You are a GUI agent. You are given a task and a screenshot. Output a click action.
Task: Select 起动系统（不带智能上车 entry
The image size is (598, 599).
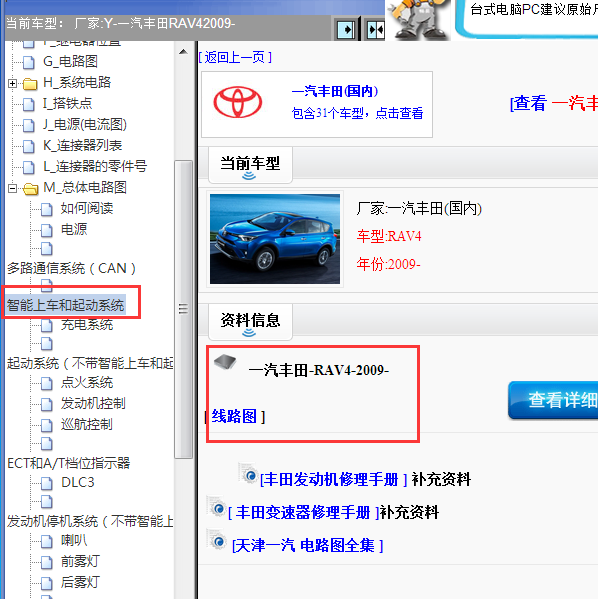[90, 363]
